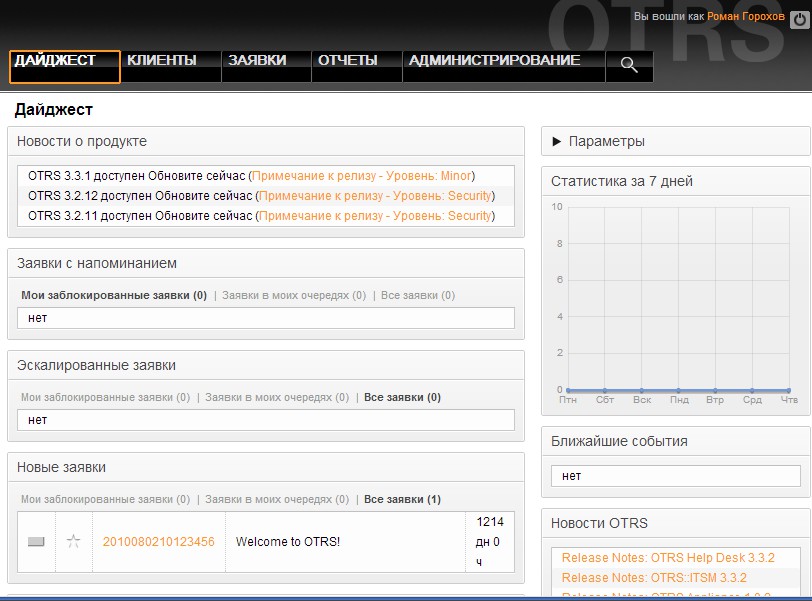This screenshot has height=601, width=812.
Task: Open the Клиенты menu
Action: [x=171, y=67]
